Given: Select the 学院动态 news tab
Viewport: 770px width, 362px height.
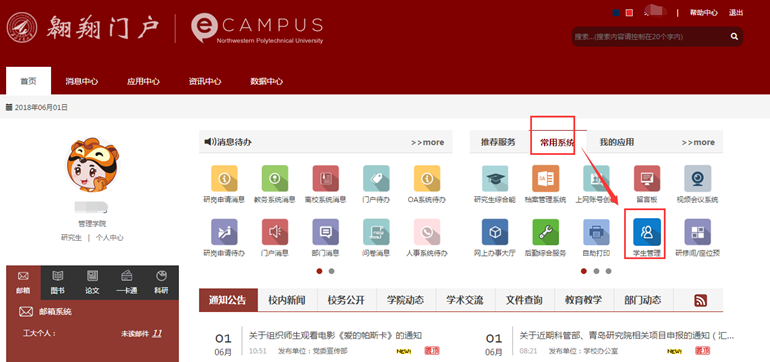Looking at the screenshot, I should [x=406, y=300].
